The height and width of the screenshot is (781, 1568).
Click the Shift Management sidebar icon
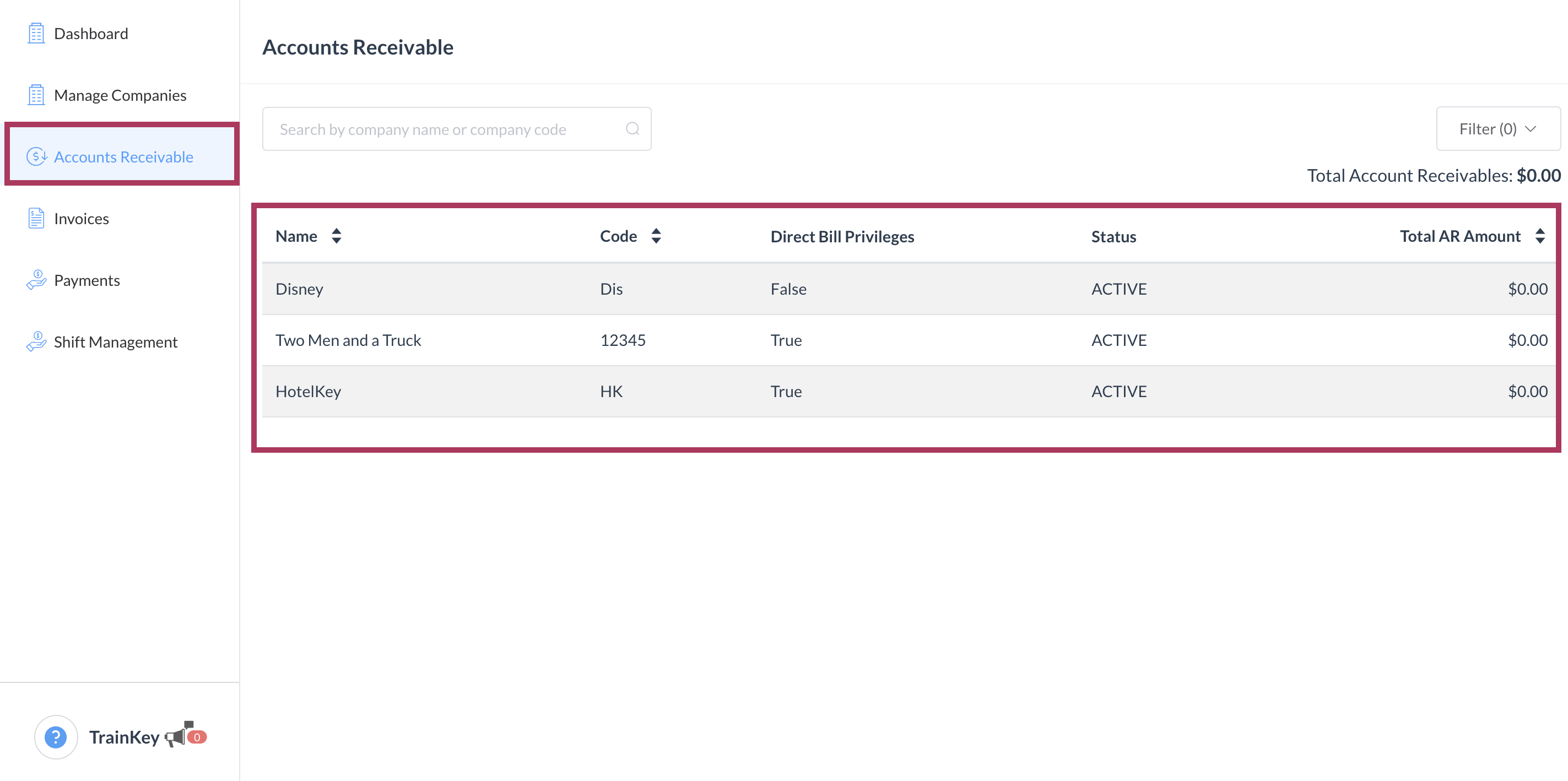tap(36, 341)
